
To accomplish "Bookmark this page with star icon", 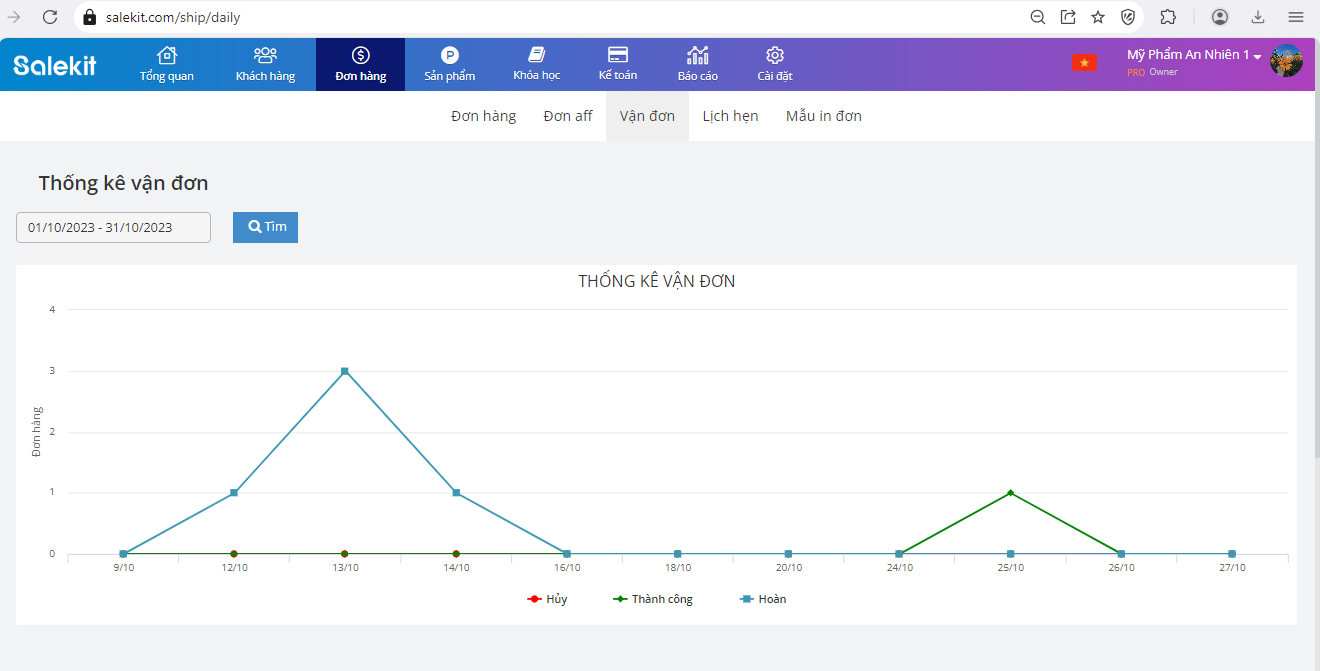I will (1098, 17).
